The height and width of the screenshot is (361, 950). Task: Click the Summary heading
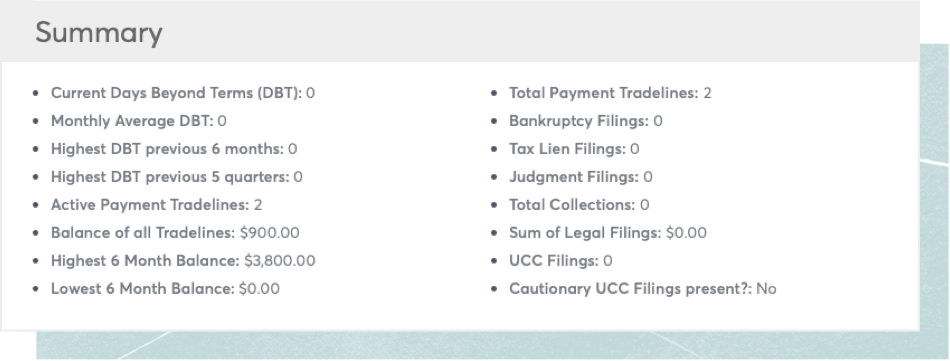pyautogui.click(x=99, y=33)
